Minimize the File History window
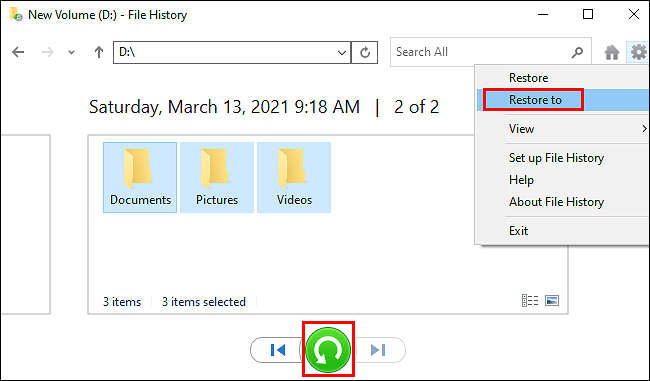The height and width of the screenshot is (381, 650). click(543, 15)
